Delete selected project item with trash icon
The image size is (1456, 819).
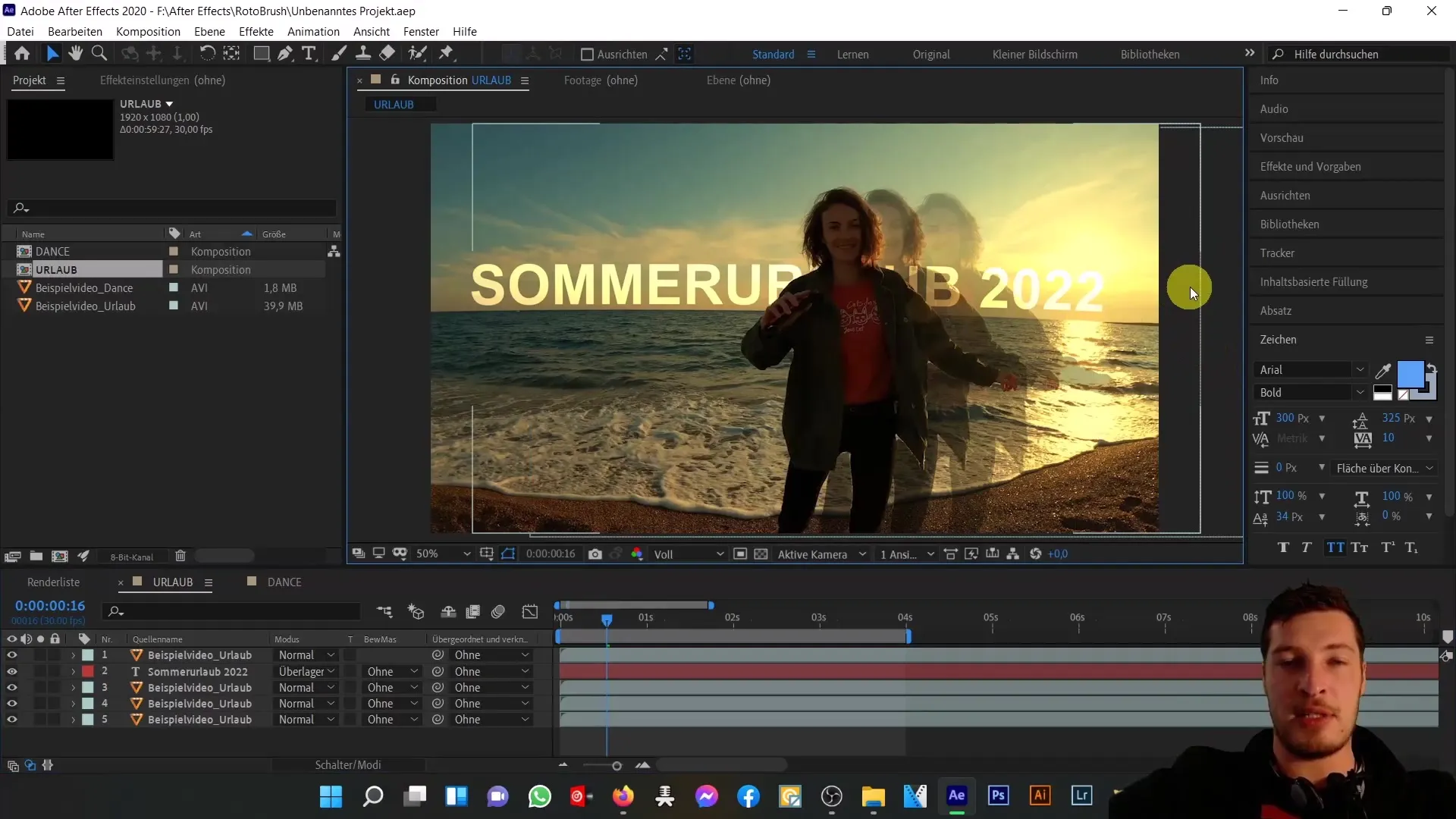[x=180, y=557]
